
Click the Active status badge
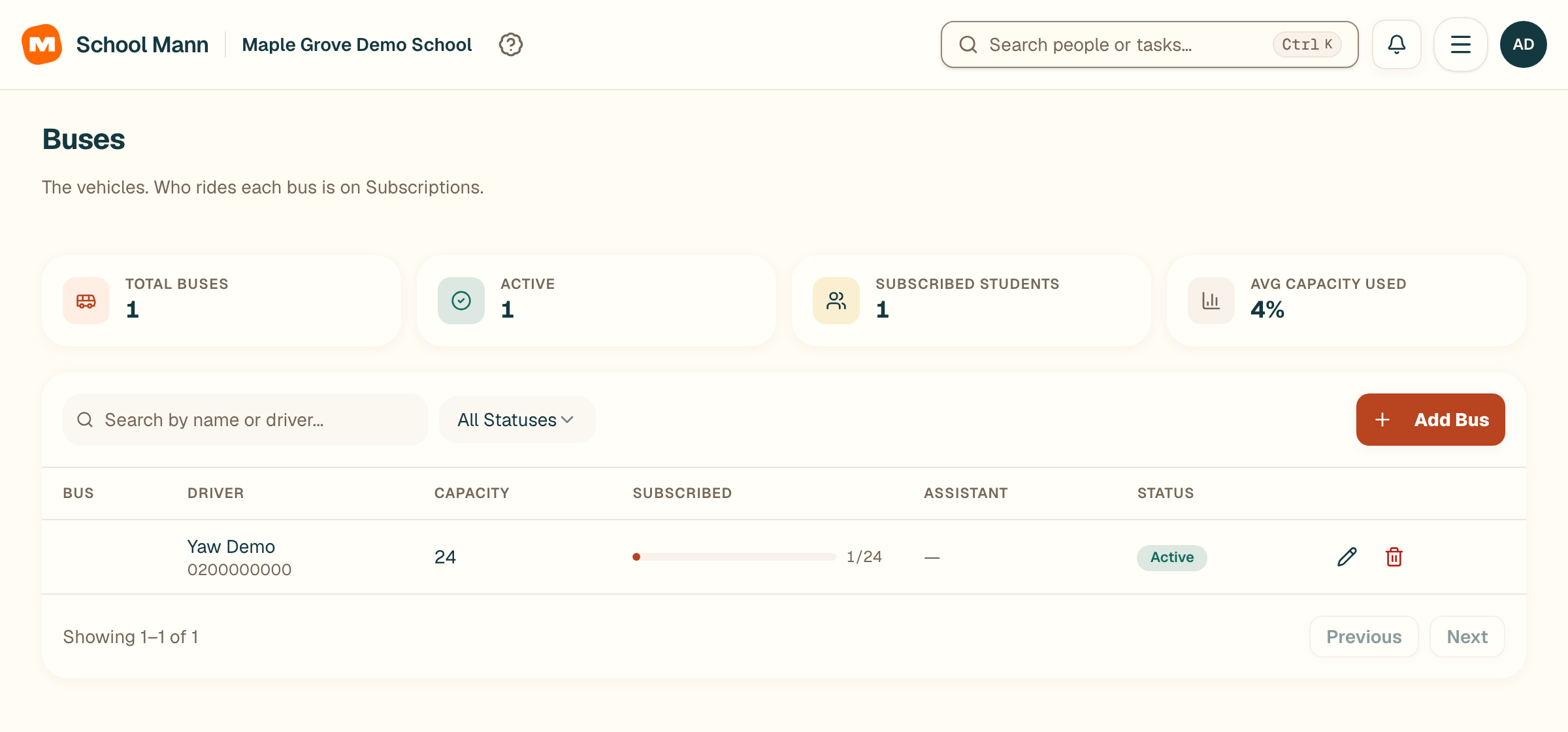(1172, 557)
